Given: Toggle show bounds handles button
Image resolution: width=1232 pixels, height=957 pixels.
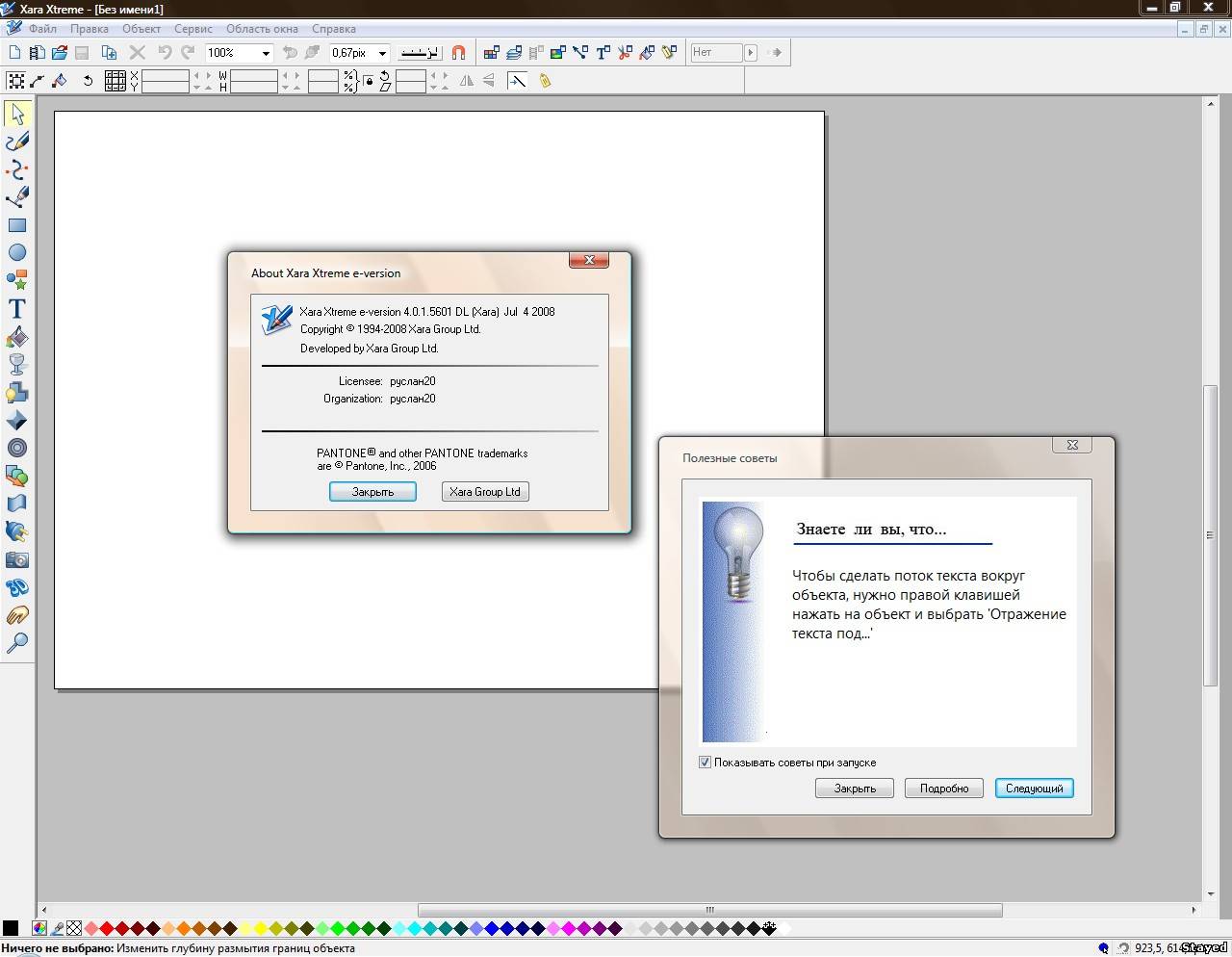Looking at the screenshot, I should coord(15,81).
